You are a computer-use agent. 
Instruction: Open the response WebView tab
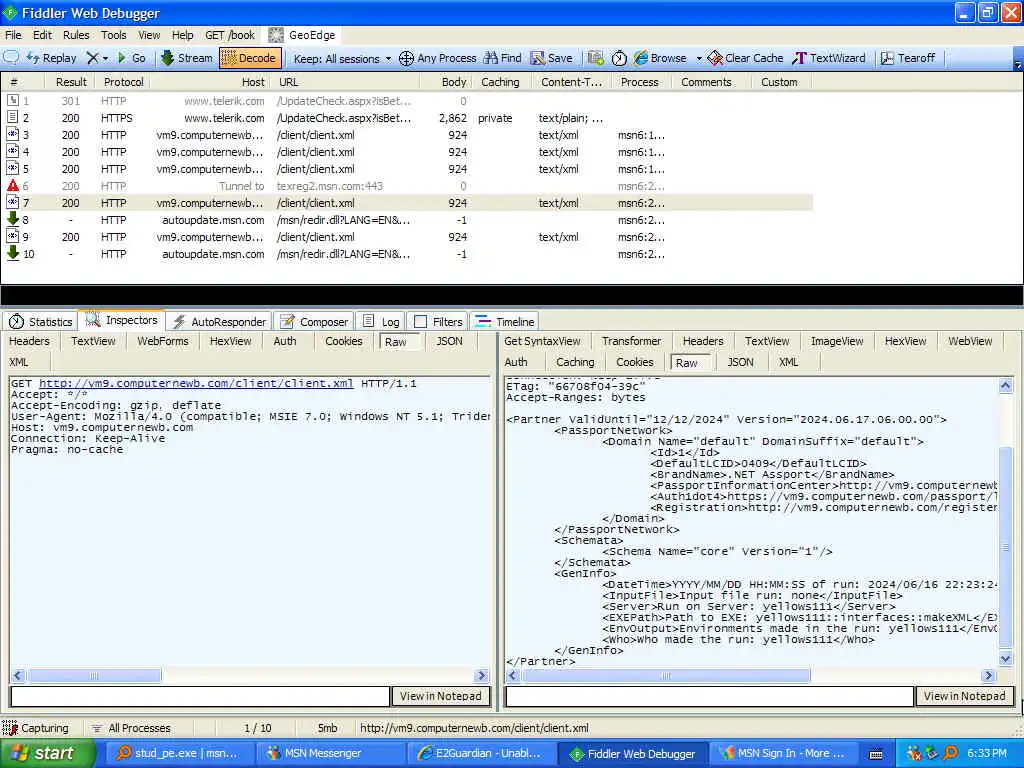[x=970, y=341]
